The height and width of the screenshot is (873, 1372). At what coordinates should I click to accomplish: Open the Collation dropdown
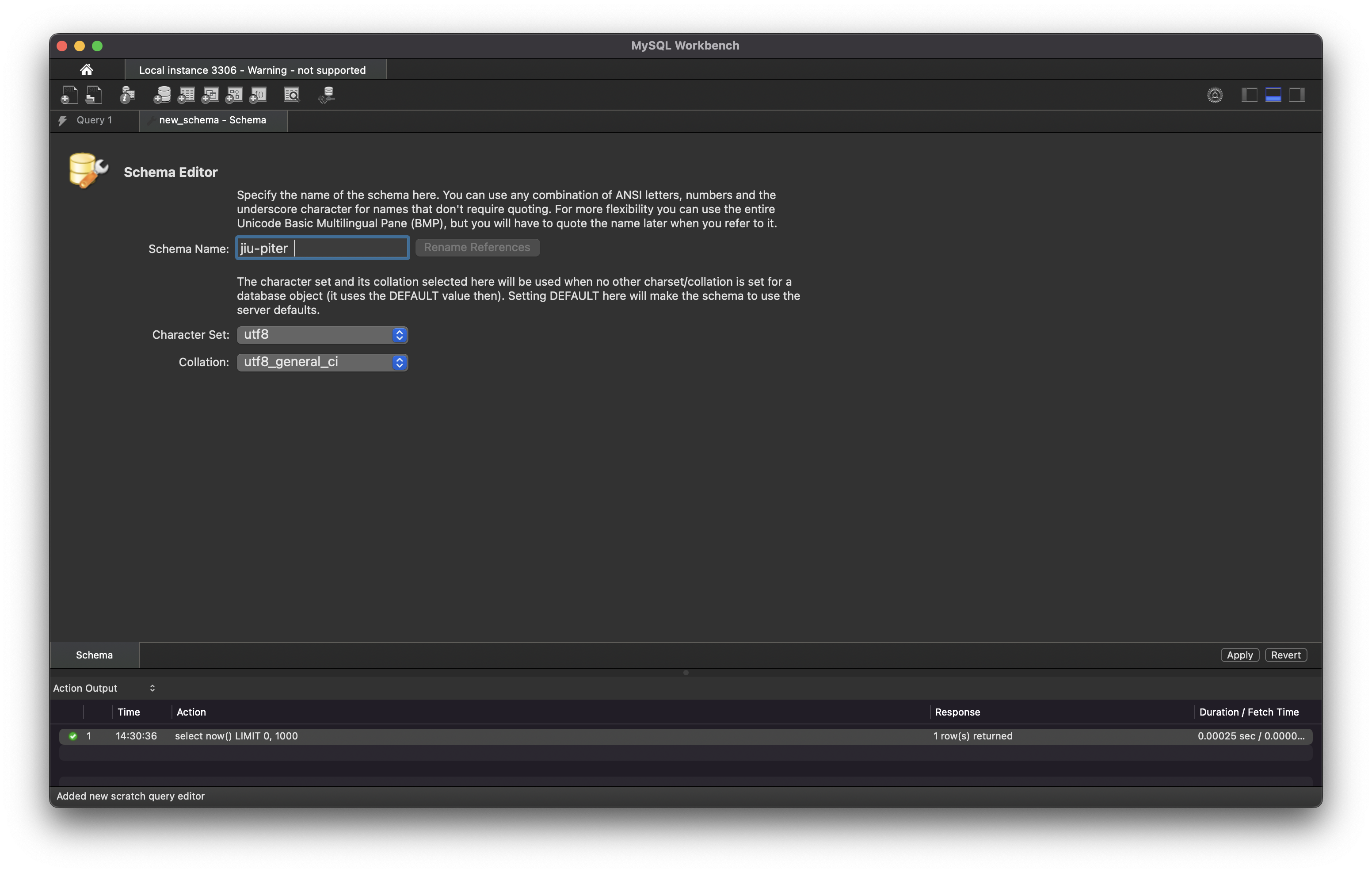(x=323, y=362)
